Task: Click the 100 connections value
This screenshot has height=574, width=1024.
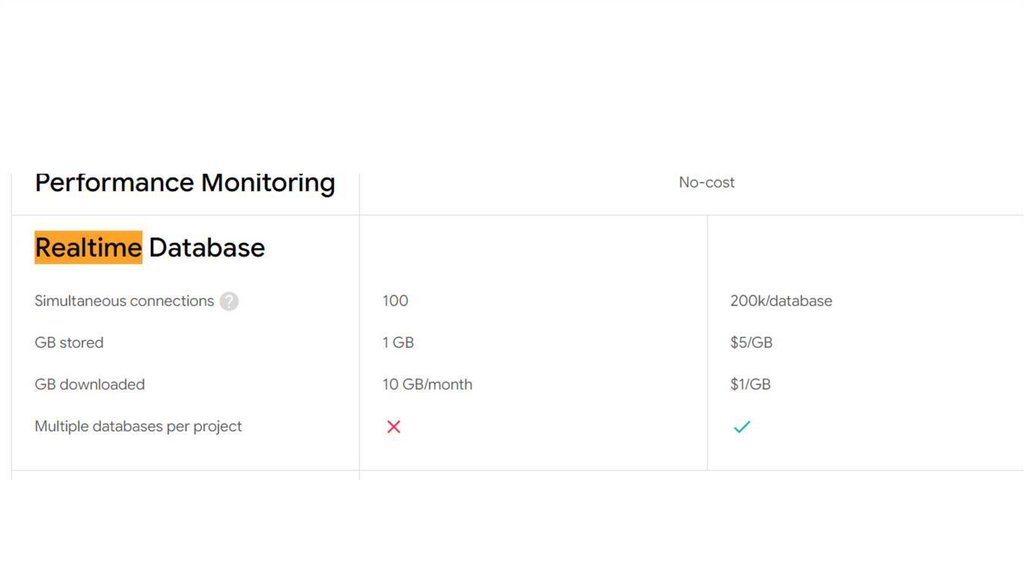Action: point(395,301)
